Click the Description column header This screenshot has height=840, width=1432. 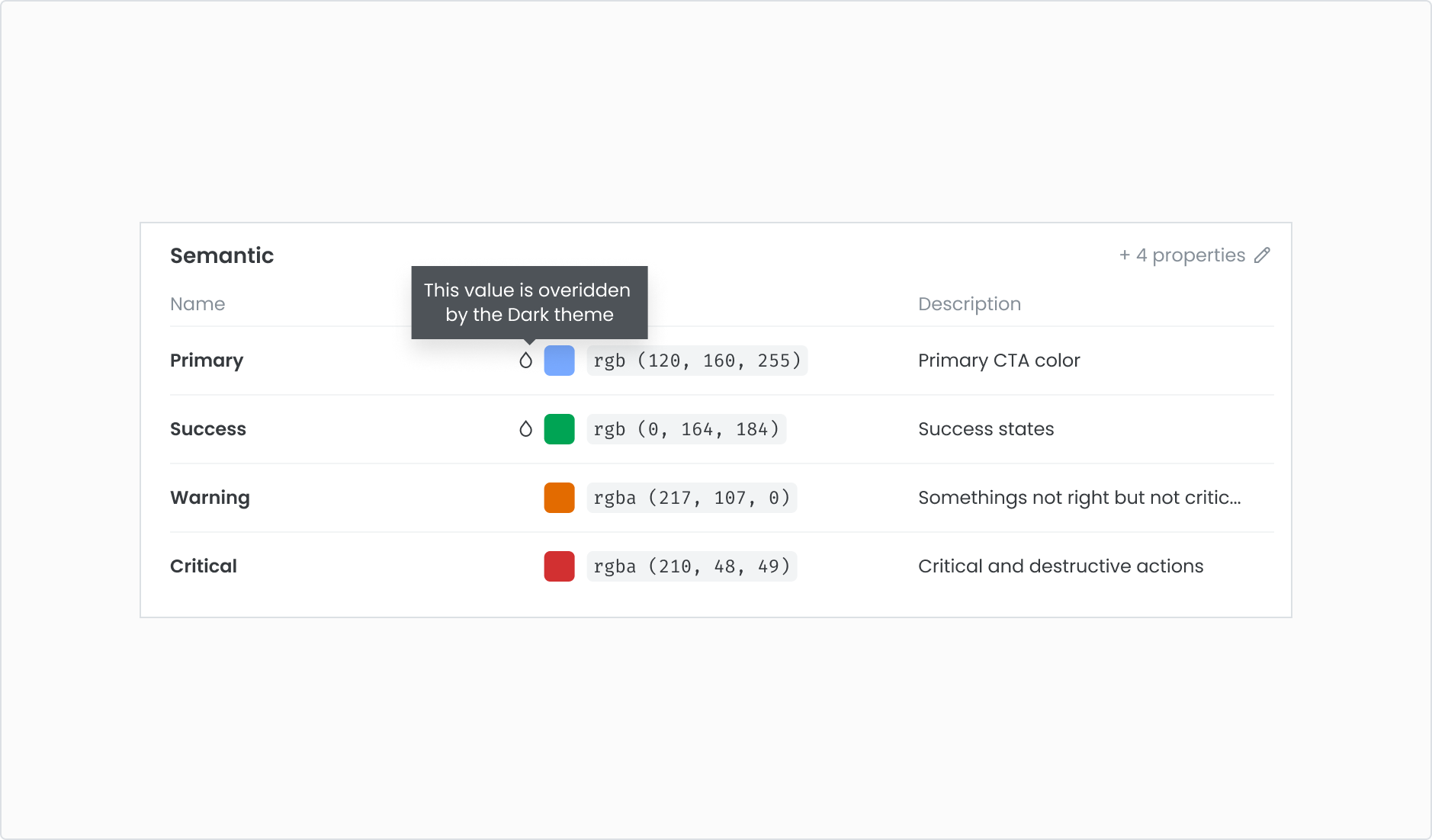(969, 304)
